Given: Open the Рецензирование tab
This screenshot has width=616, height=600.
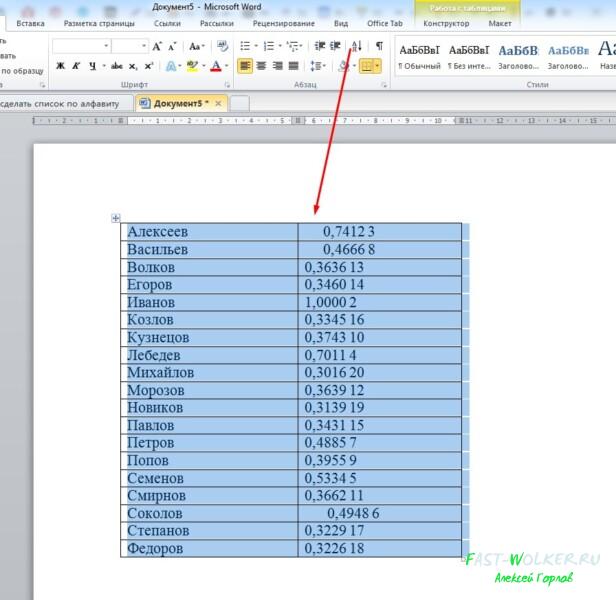Looking at the screenshot, I should tap(284, 24).
